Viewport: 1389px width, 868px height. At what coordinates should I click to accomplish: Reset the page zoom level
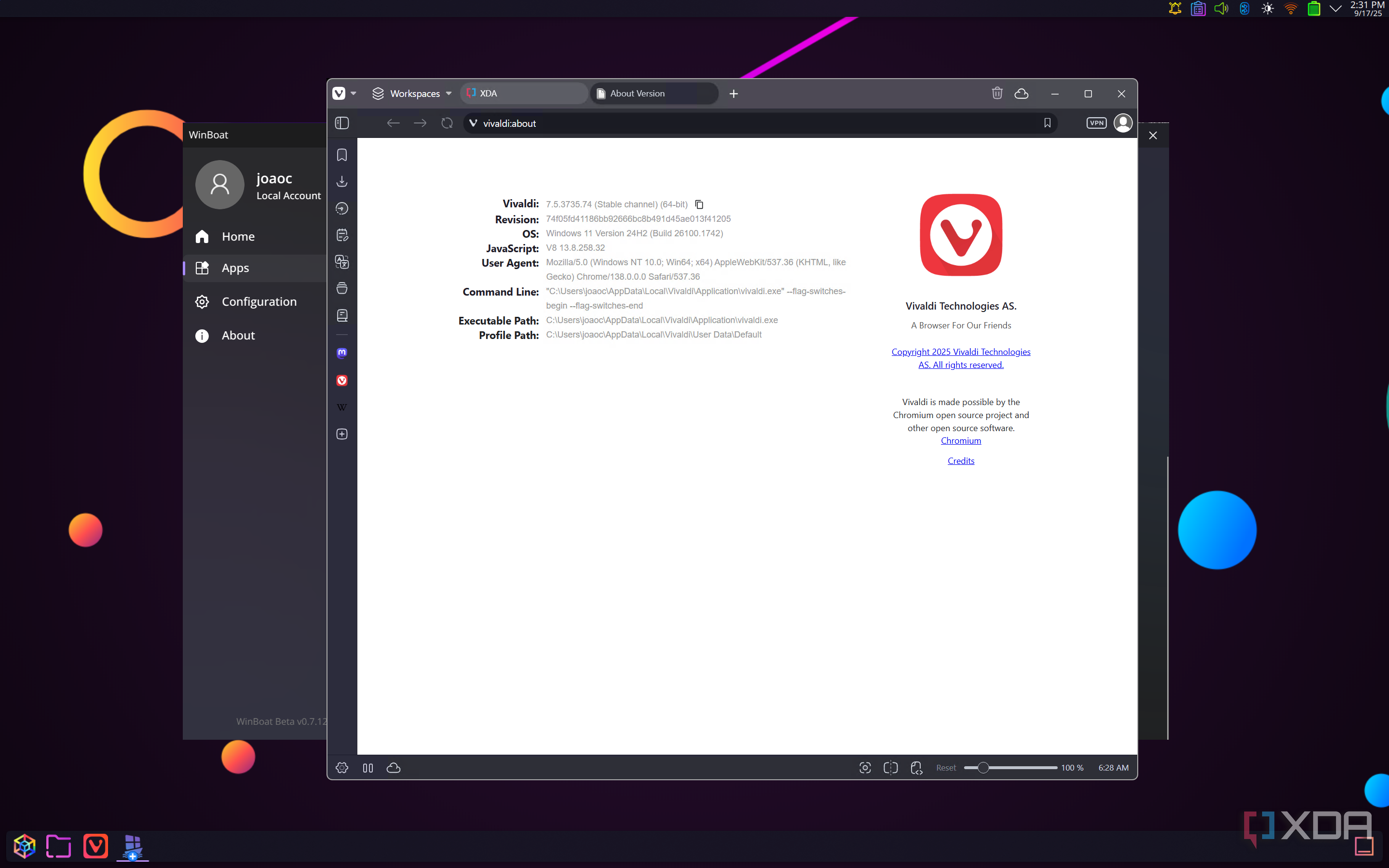pos(946,768)
